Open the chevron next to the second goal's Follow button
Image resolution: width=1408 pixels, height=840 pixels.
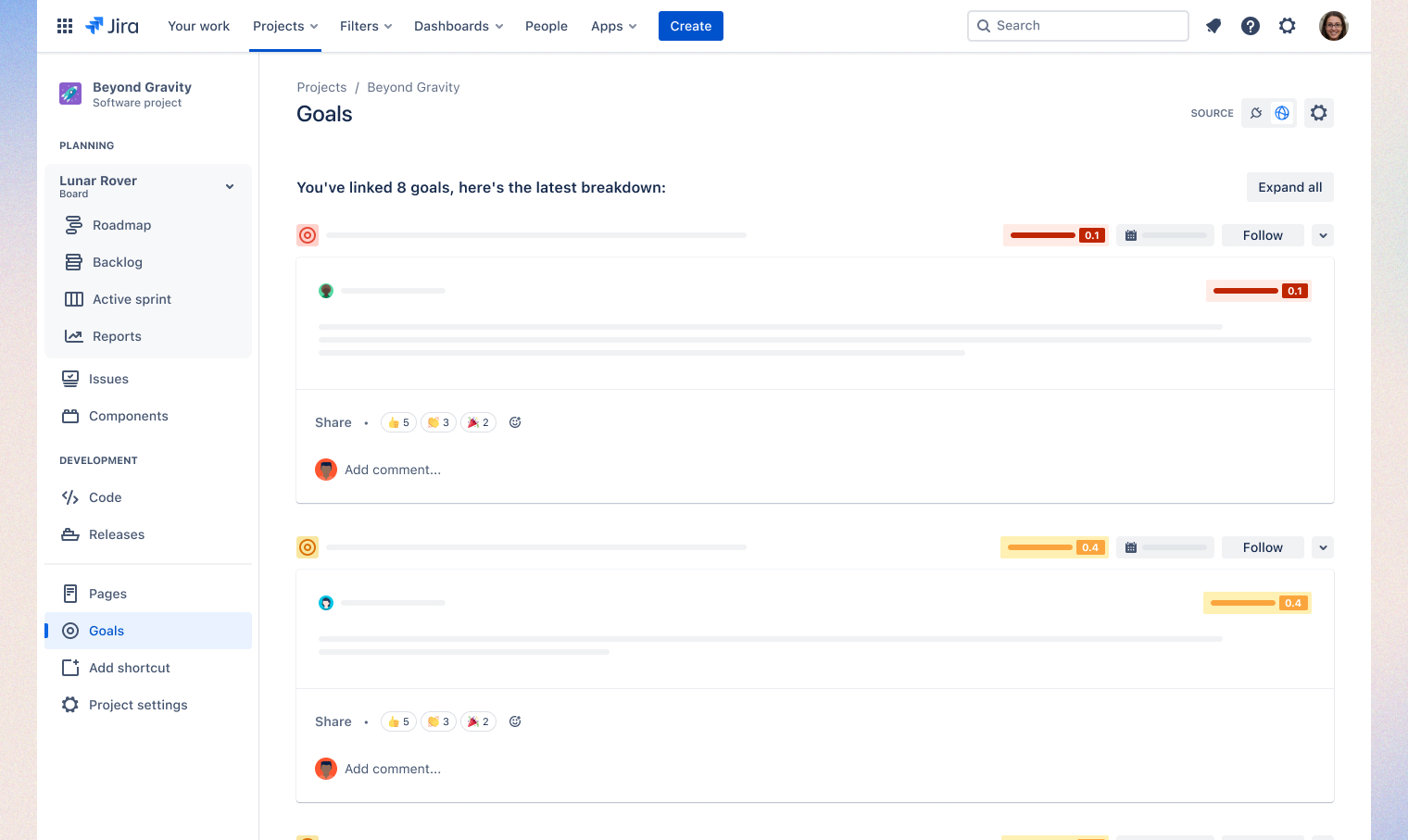pos(1322,546)
